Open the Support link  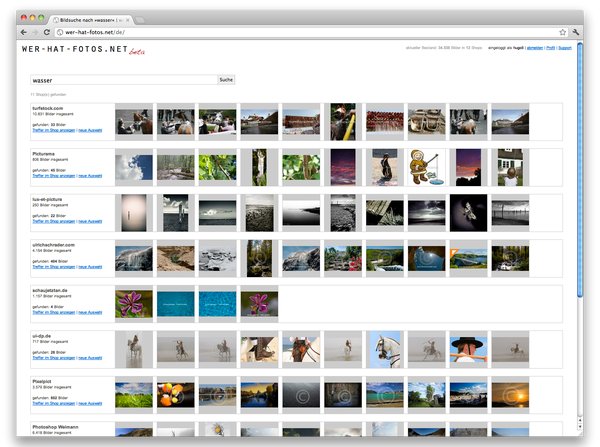565,48
